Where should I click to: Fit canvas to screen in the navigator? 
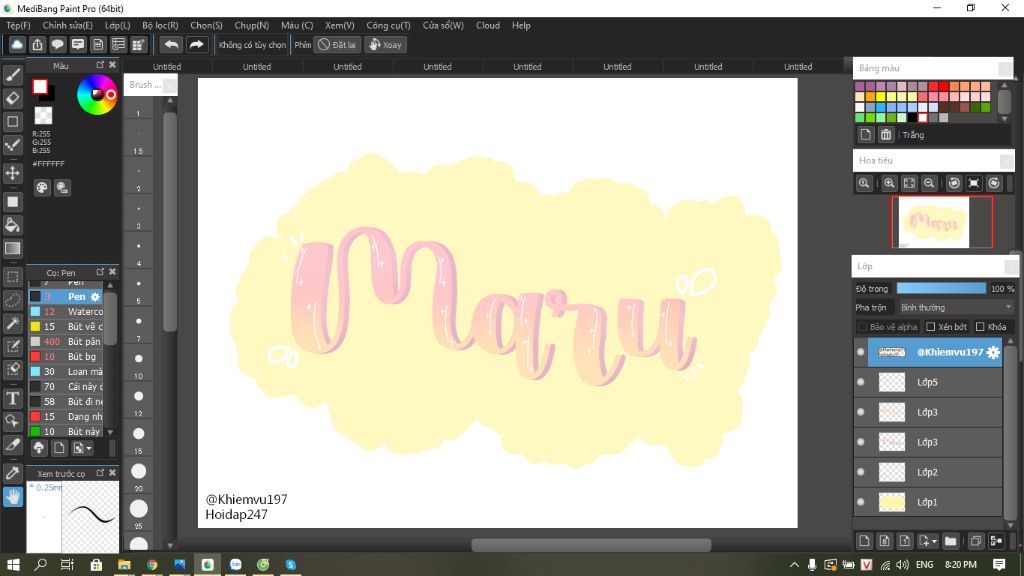click(909, 184)
